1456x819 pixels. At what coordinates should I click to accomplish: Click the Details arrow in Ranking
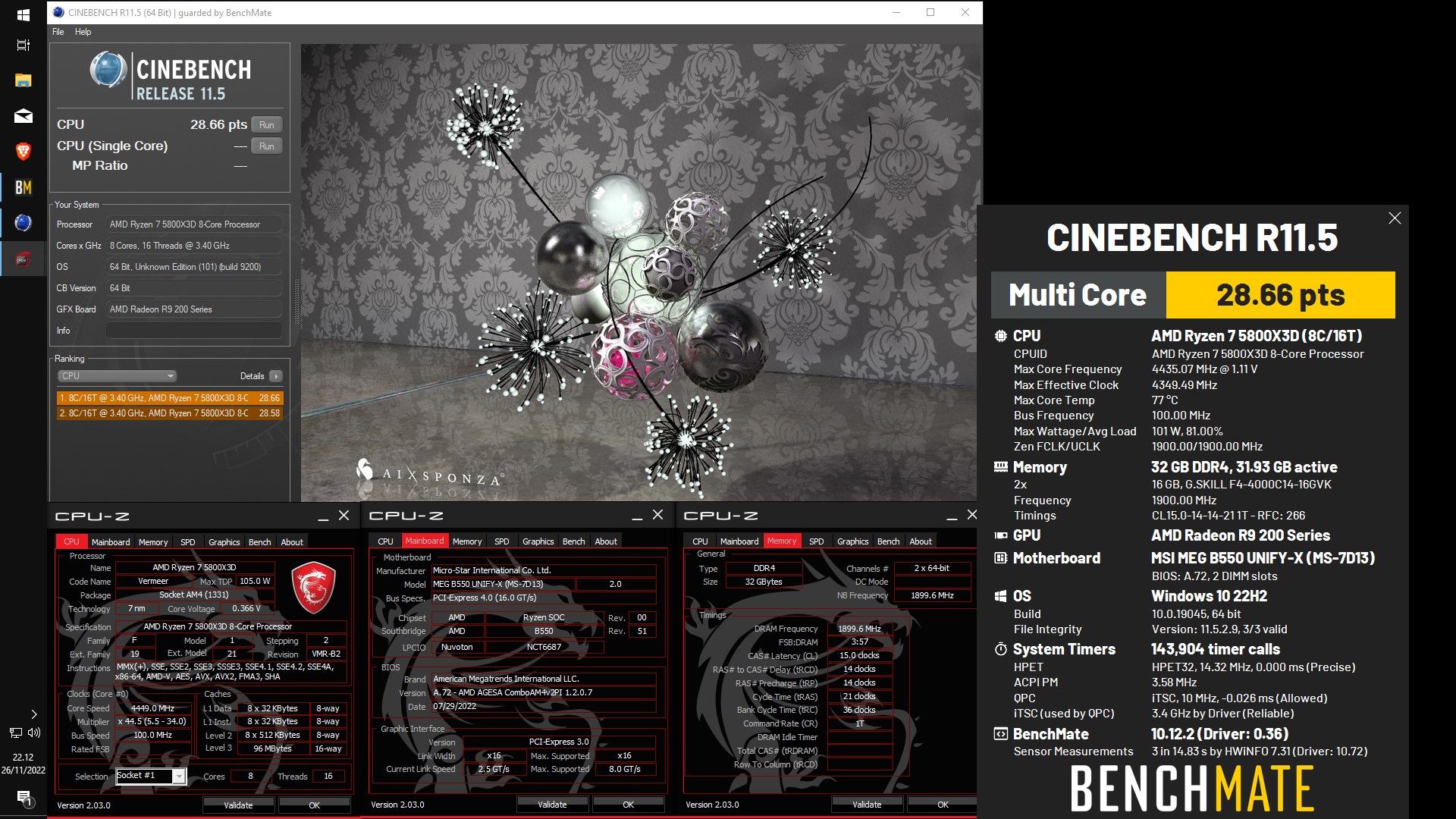276,376
